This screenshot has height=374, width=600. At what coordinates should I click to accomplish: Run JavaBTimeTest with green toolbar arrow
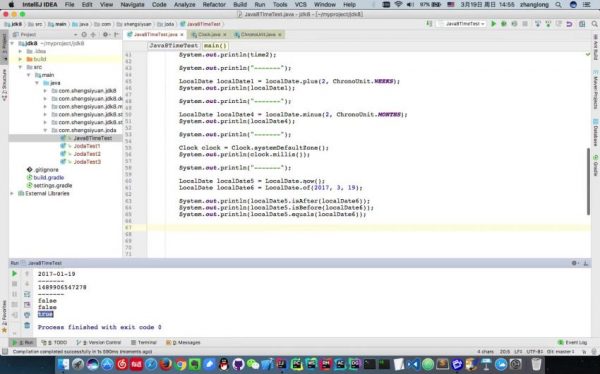pos(494,24)
